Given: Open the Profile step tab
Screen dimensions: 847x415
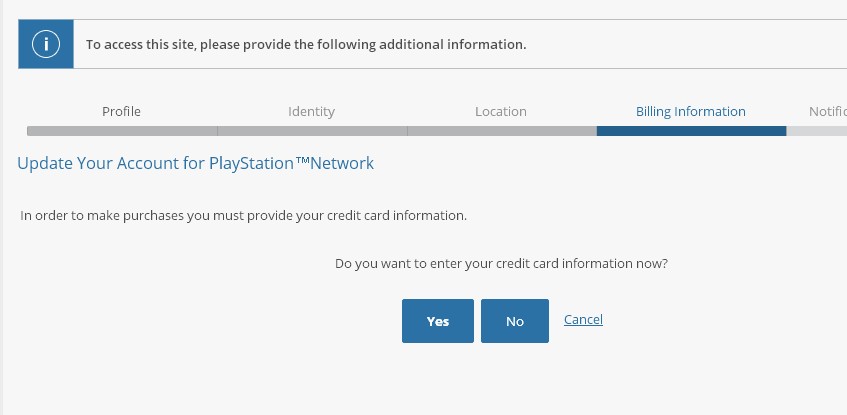Looking at the screenshot, I should [x=121, y=111].
